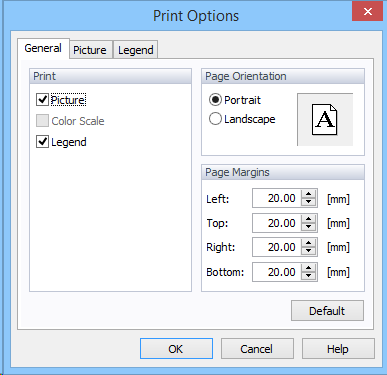Decrease the Bottom margin with down arrow
Image resolution: width=387 pixels, height=375 pixels.
(308, 276)
